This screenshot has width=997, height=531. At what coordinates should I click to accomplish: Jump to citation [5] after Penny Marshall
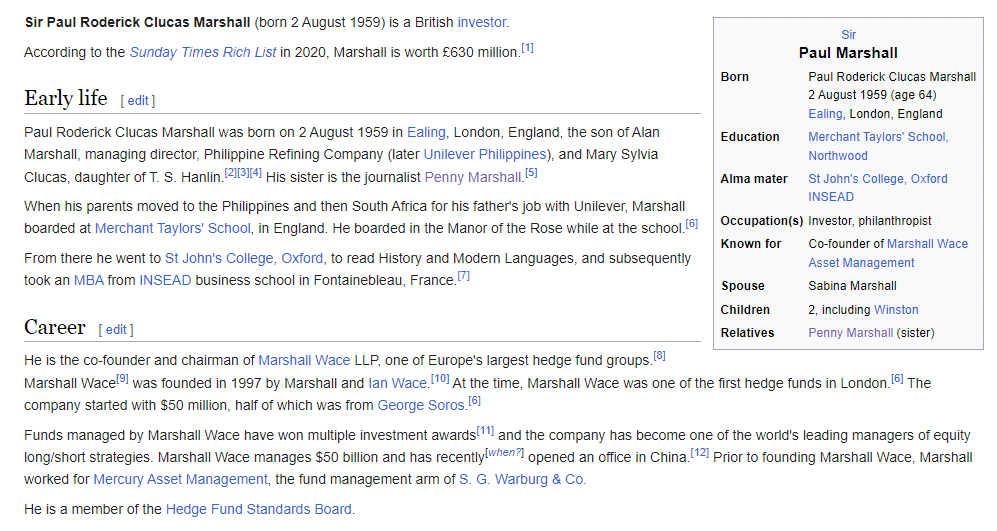click(x=531, y=172)
